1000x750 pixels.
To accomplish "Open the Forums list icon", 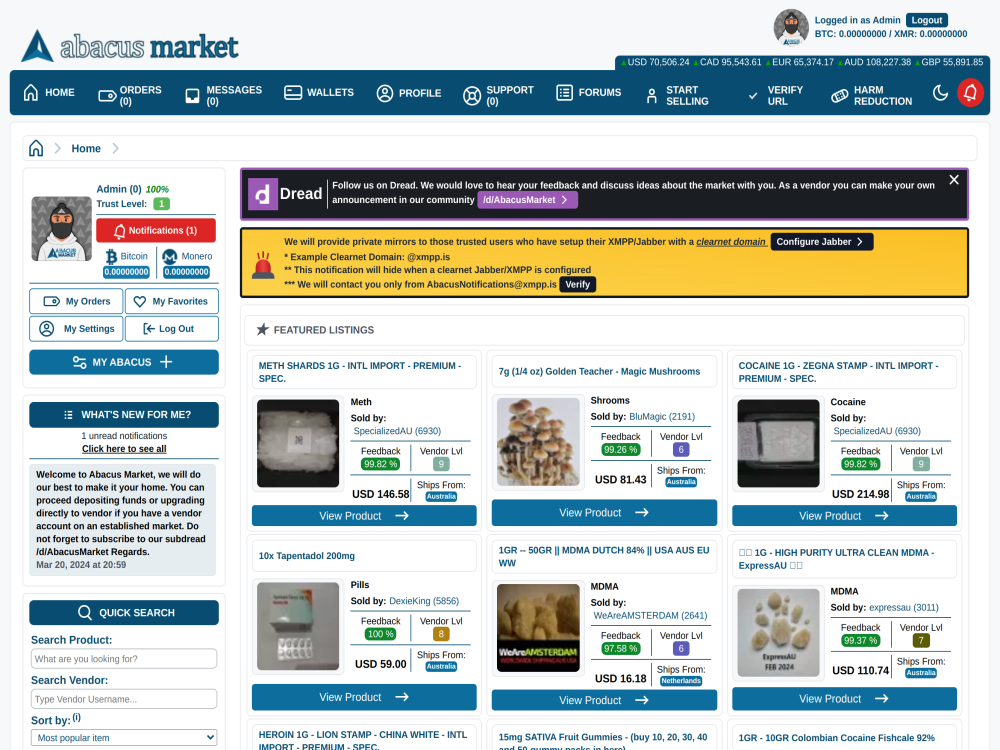I will 564,92.
